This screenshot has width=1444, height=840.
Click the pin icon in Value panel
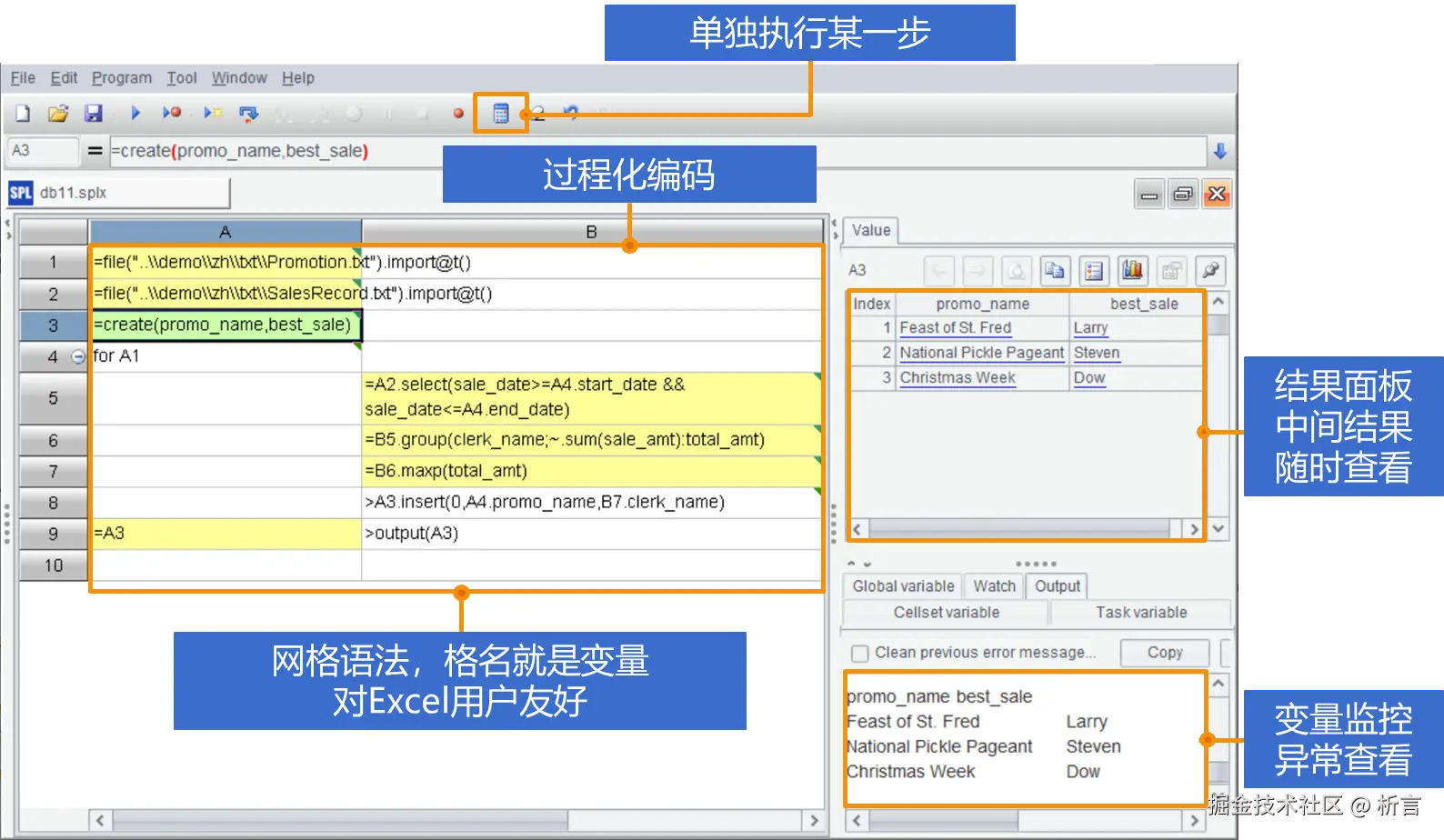[x=1211, y=270]
